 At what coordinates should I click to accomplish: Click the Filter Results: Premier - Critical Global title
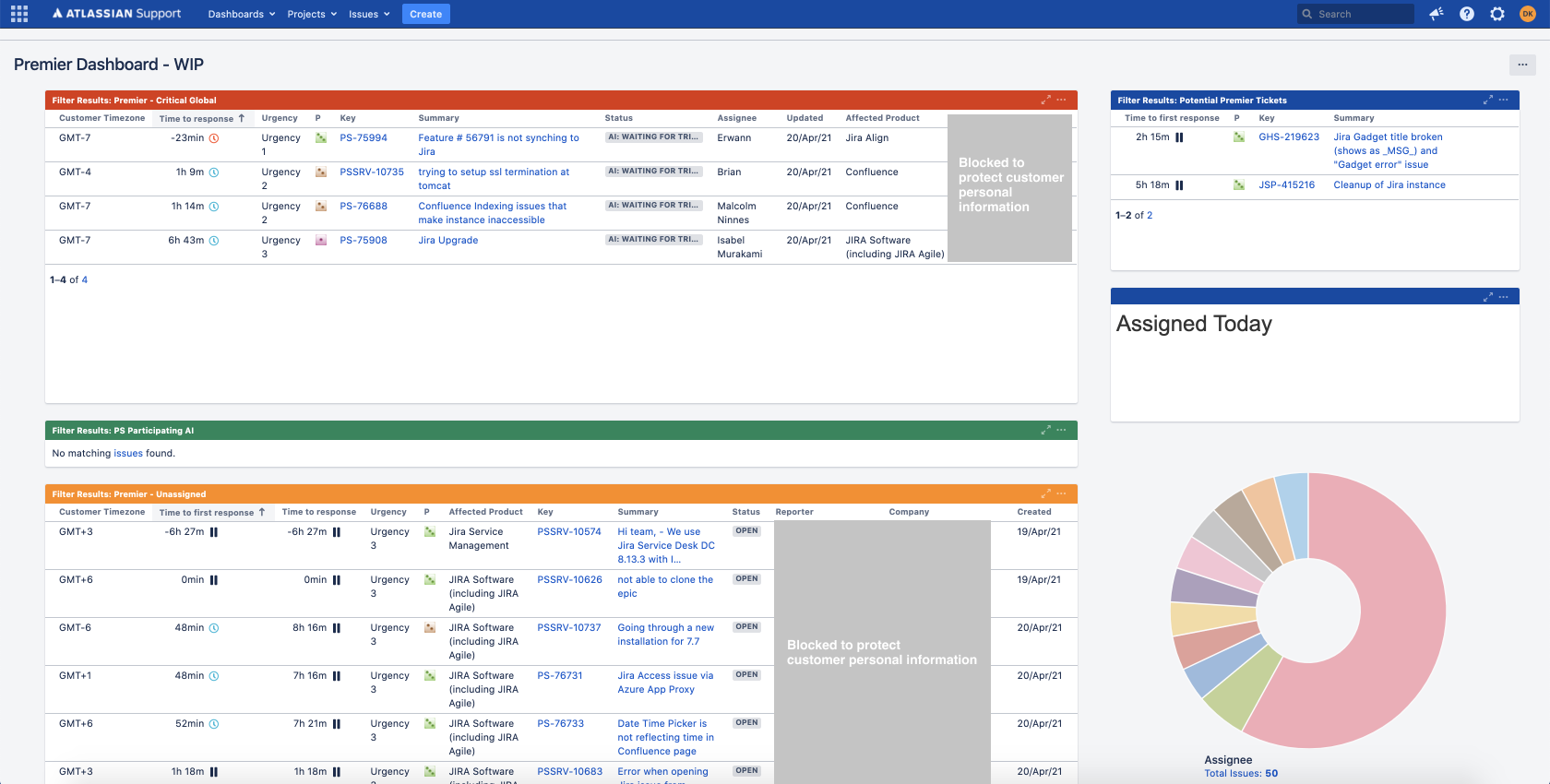134,101
